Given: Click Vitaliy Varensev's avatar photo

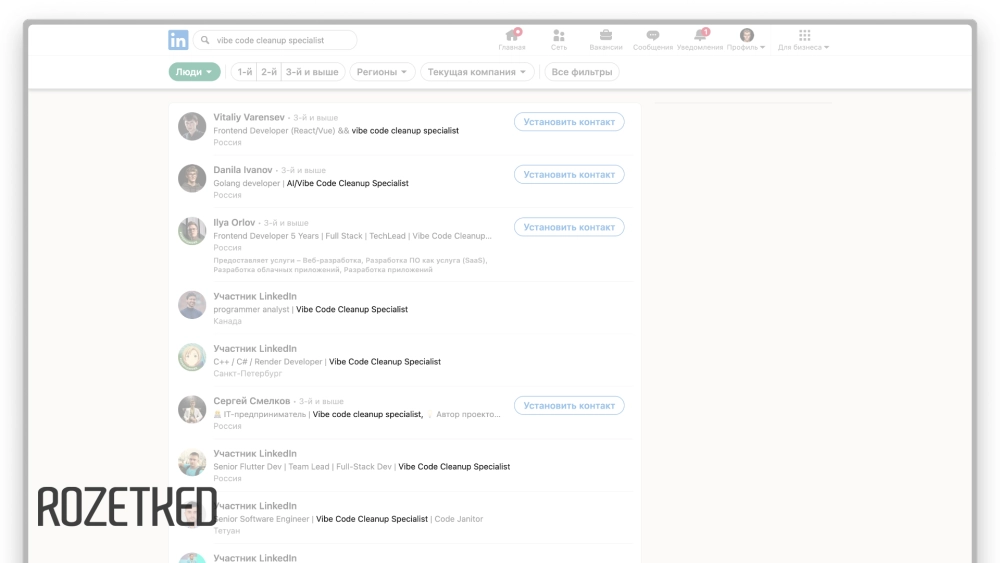Looking at the screenshot, I should pyautogui.click(x=192, y=126).
